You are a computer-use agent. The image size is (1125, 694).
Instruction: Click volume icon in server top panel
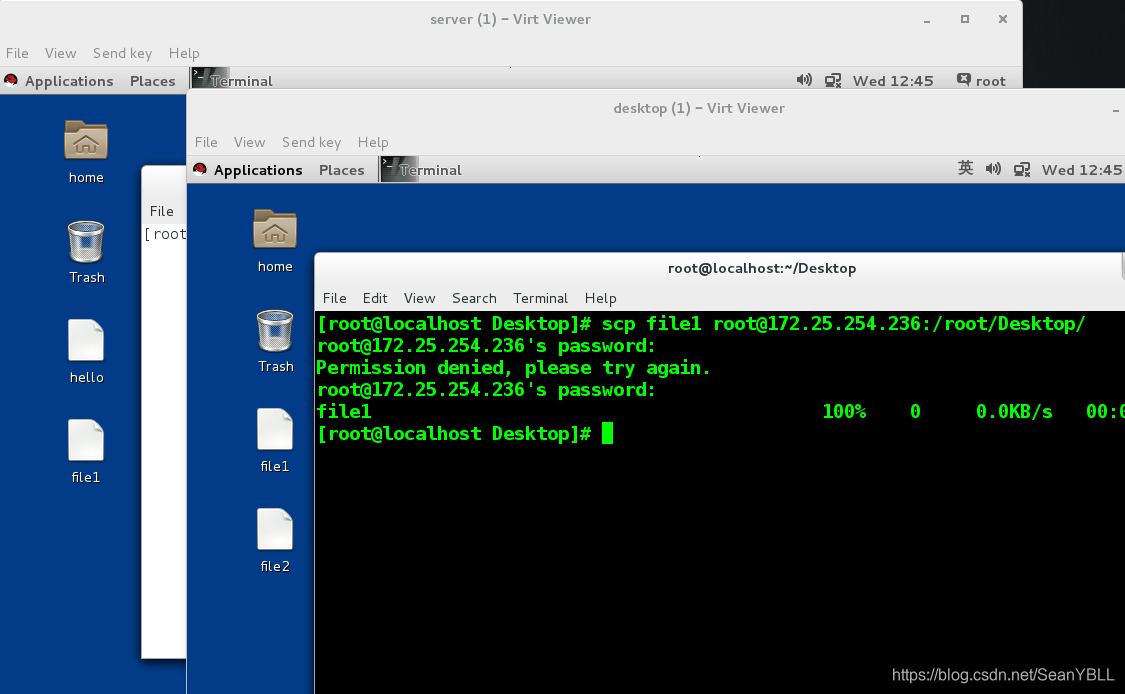(x=804, y=80)
